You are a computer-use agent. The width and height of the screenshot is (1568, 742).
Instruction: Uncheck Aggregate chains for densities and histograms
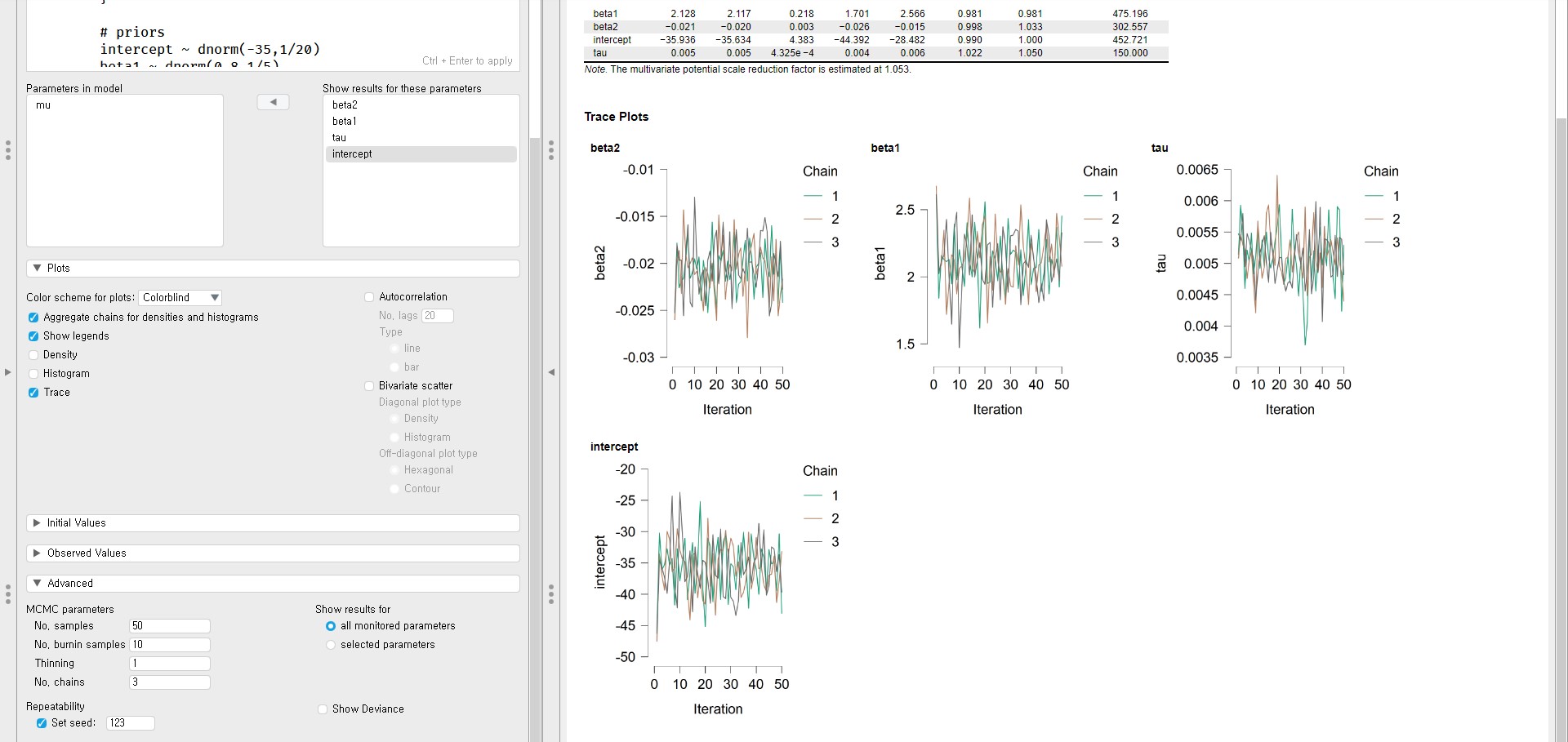pyautogui.click(x=33, y=318)
